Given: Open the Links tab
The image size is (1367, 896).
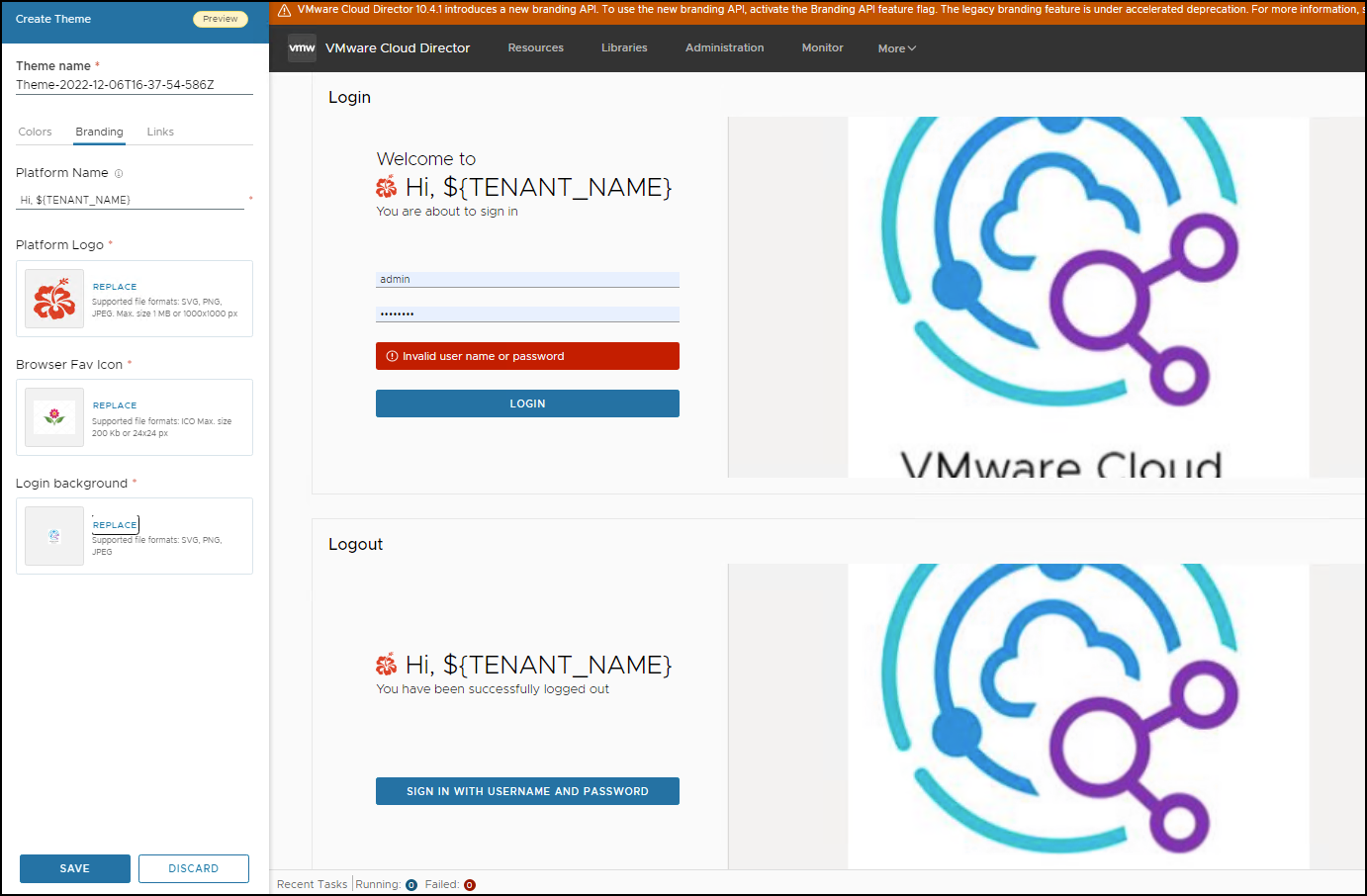Looking at the screenshot, I should [160, 132].
